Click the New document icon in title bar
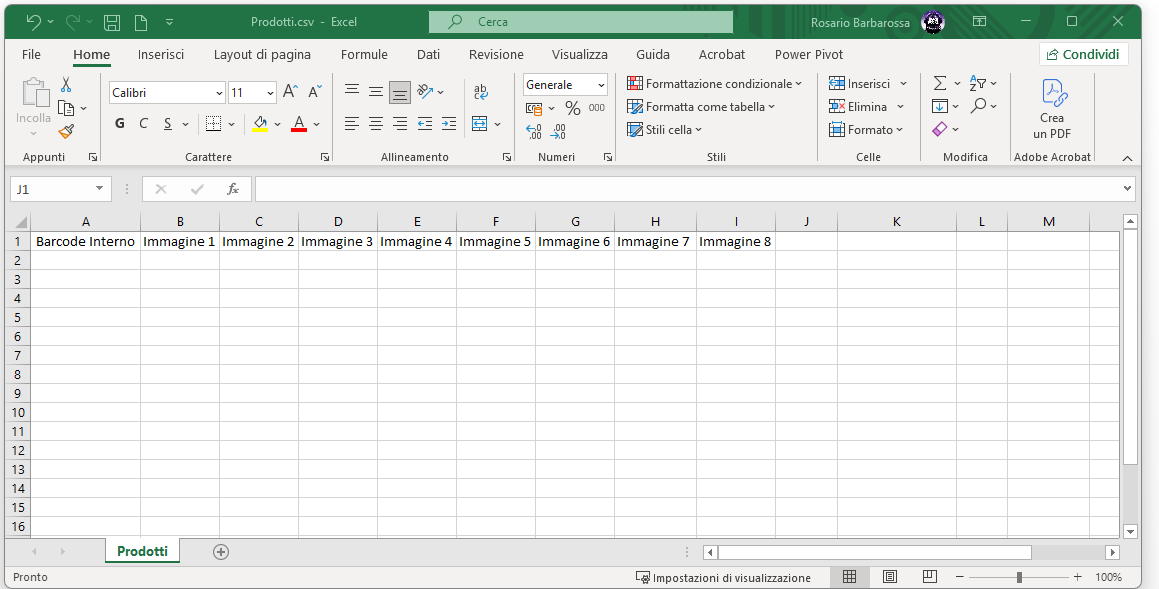This screenshot has height=589, width=1159. tap(140, 22)
